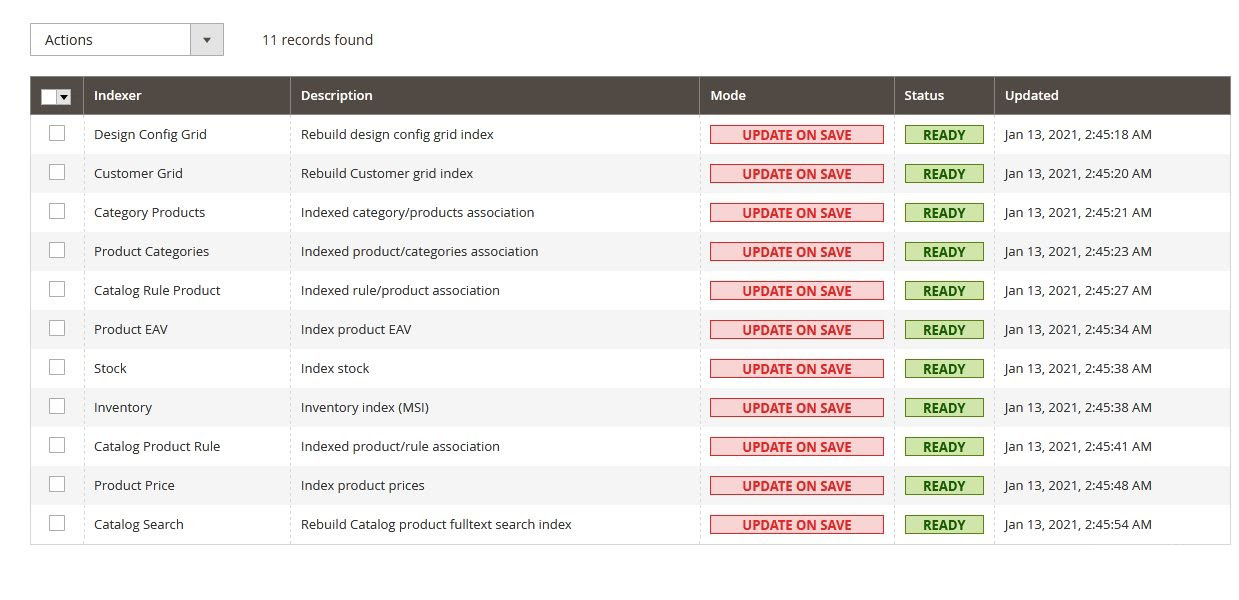Click the Catalog Product Rule indexer name
Screen dimensions: 1239x600
click(157, 446)
